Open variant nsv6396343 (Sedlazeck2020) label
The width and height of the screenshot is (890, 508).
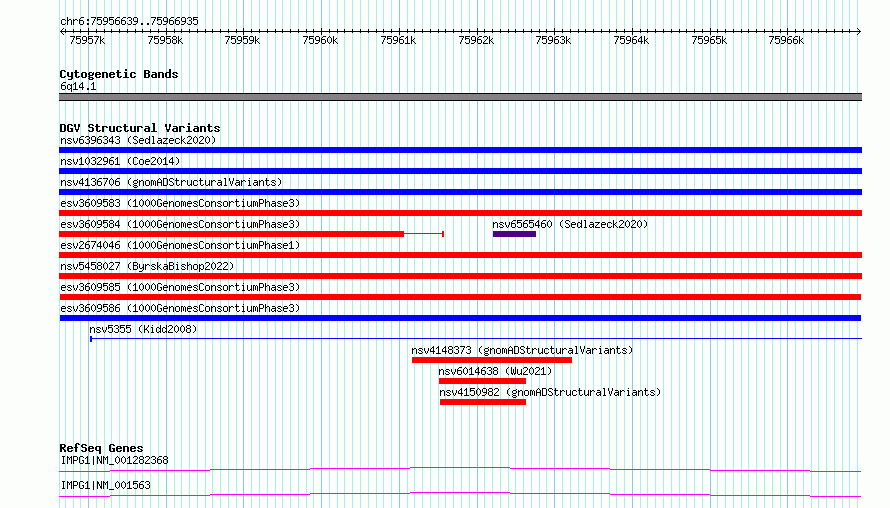click(x=138, y=140)
